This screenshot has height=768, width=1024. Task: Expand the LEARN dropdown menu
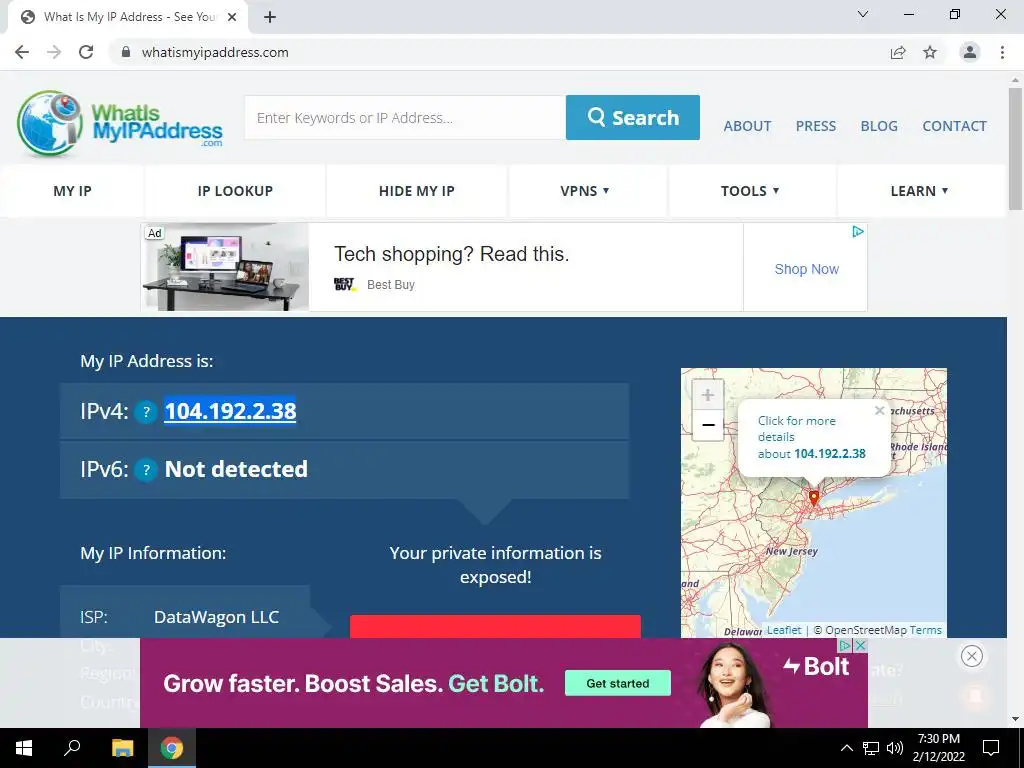[x=920, y=191]
